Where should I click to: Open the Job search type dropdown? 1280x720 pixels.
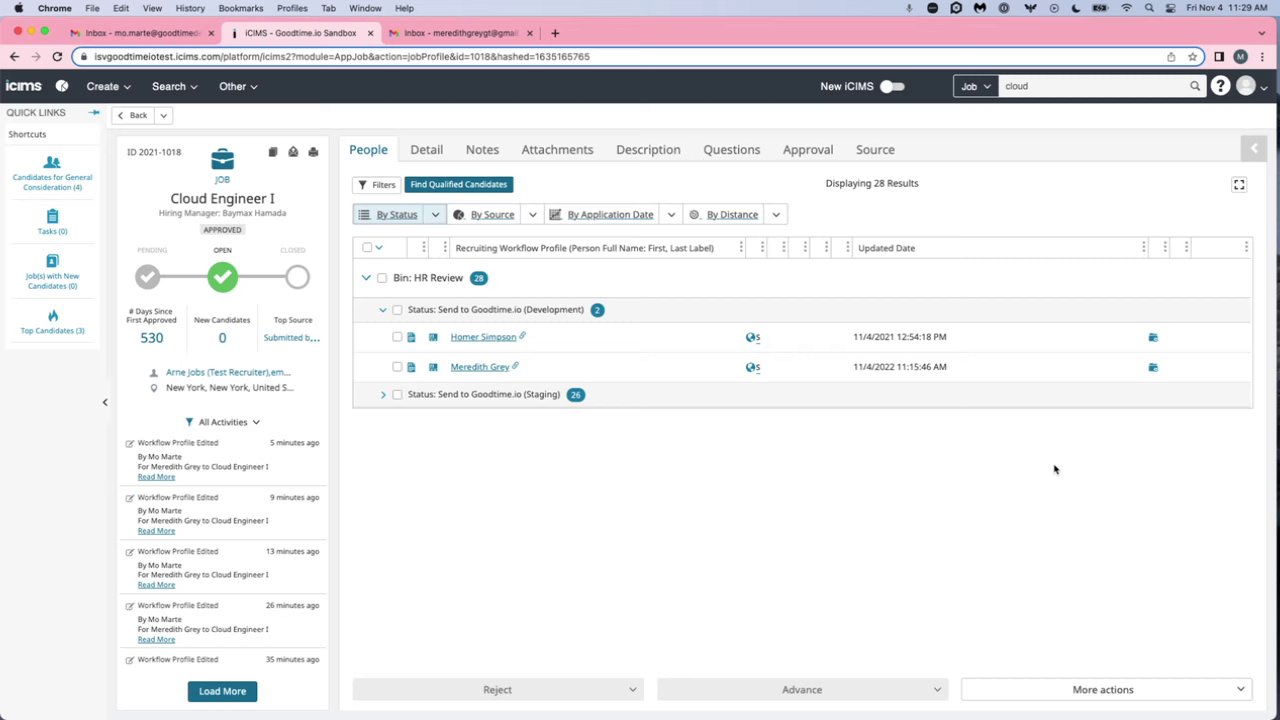coord(975,86)
